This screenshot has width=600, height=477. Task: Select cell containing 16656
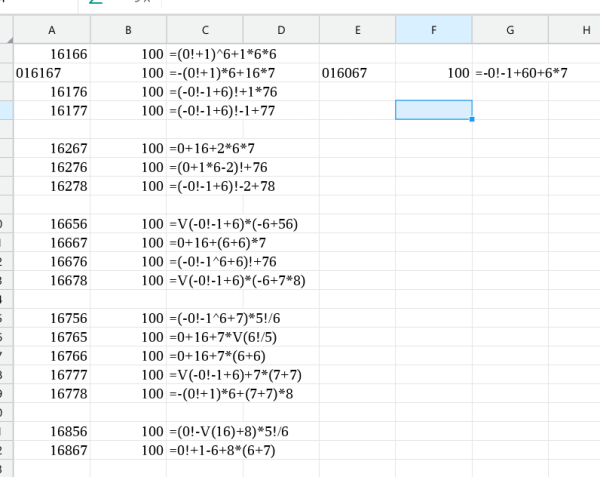tap(52, 224)
